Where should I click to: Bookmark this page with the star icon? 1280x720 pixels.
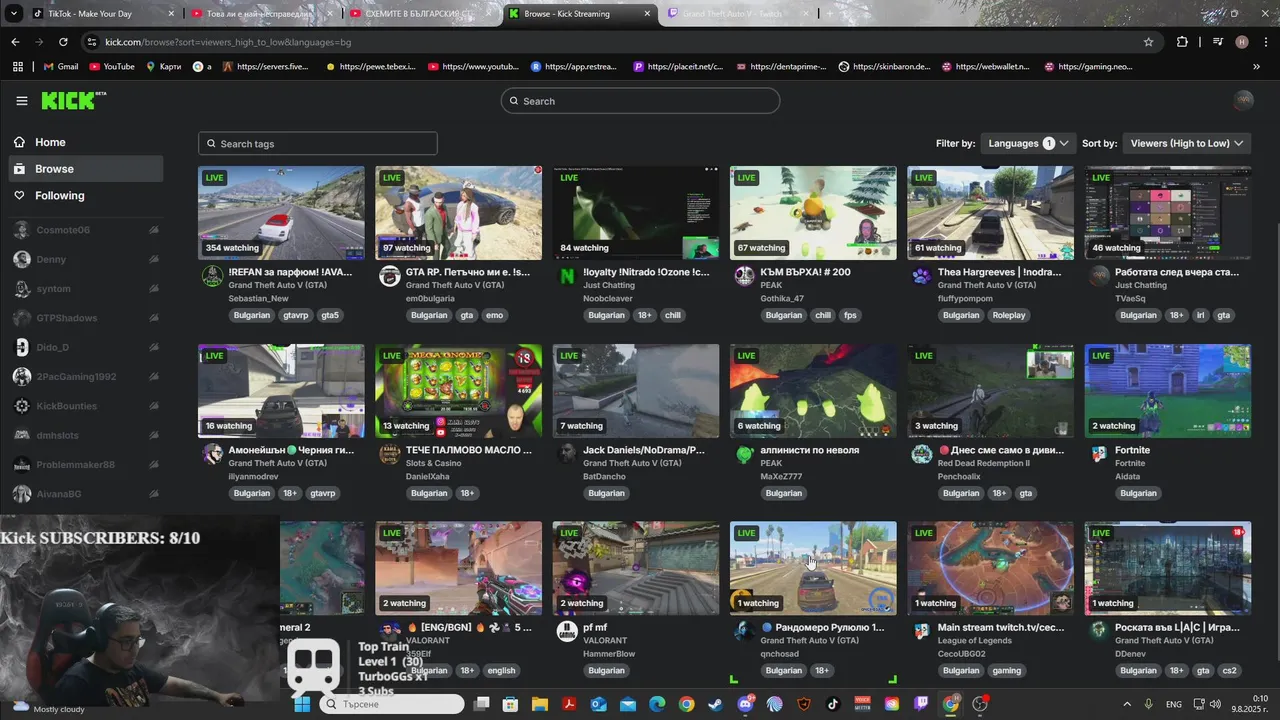coord(1148,42)
